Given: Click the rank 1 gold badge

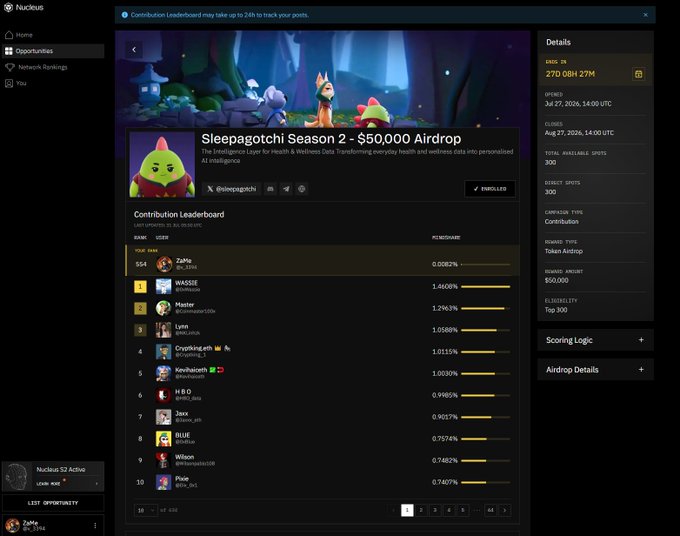Looking at the screenshot, I should pos(140,286).
